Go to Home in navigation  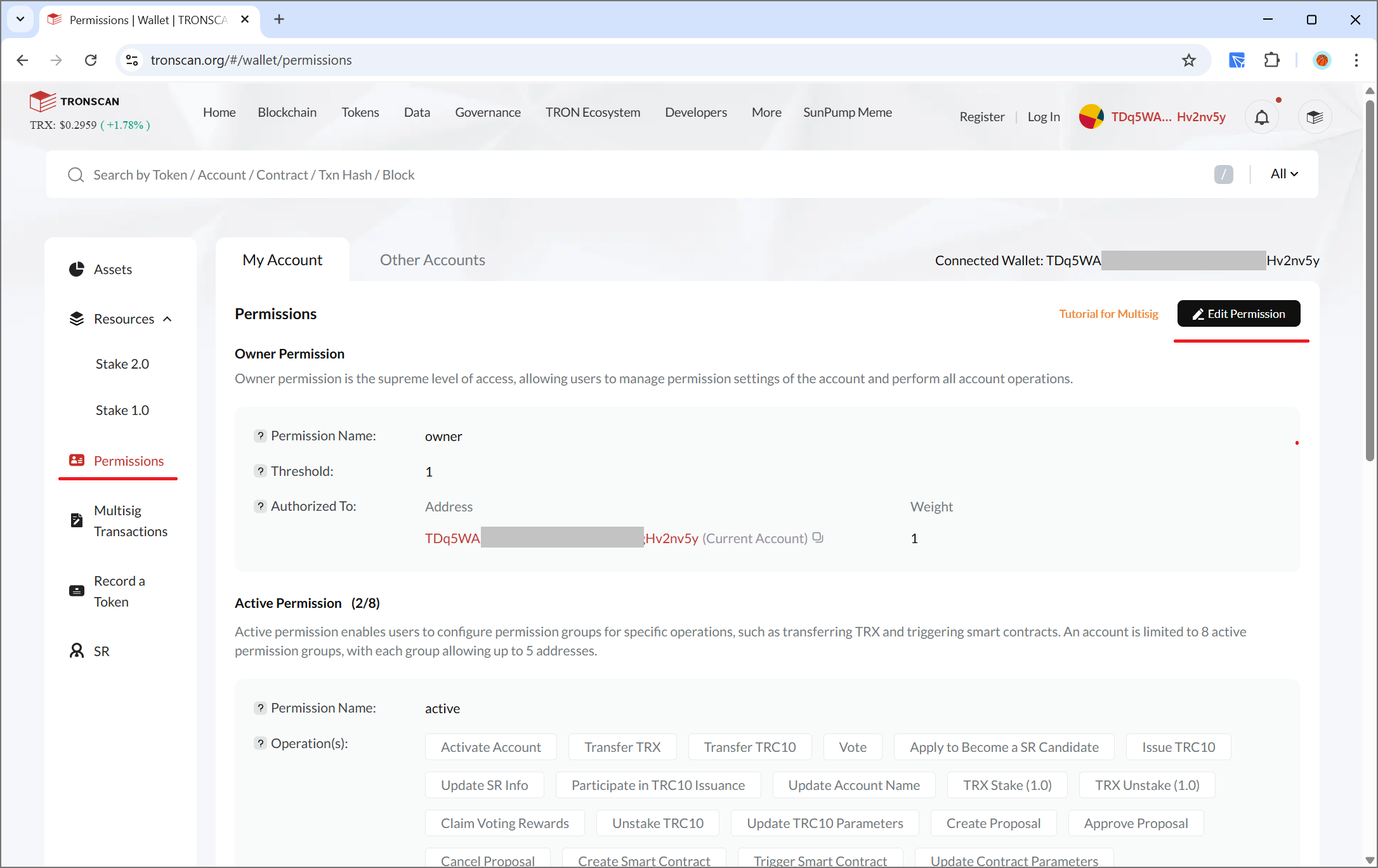[x=219, y=112]
